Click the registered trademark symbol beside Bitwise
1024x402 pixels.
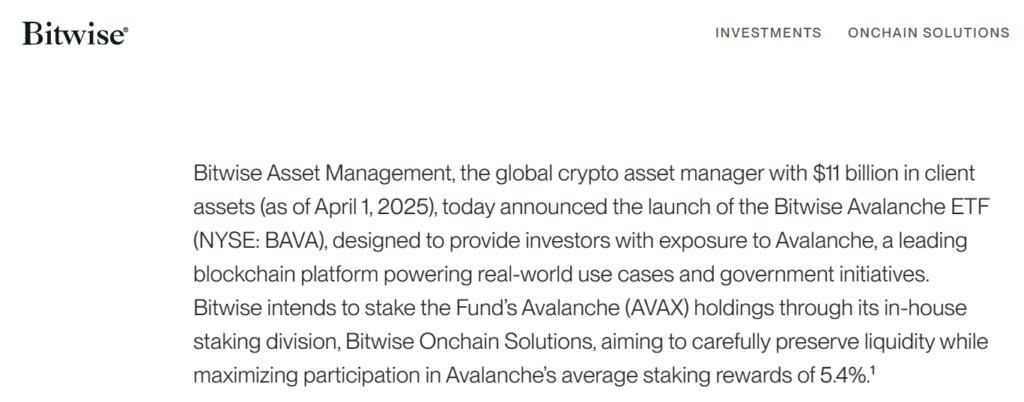(125, 29)
